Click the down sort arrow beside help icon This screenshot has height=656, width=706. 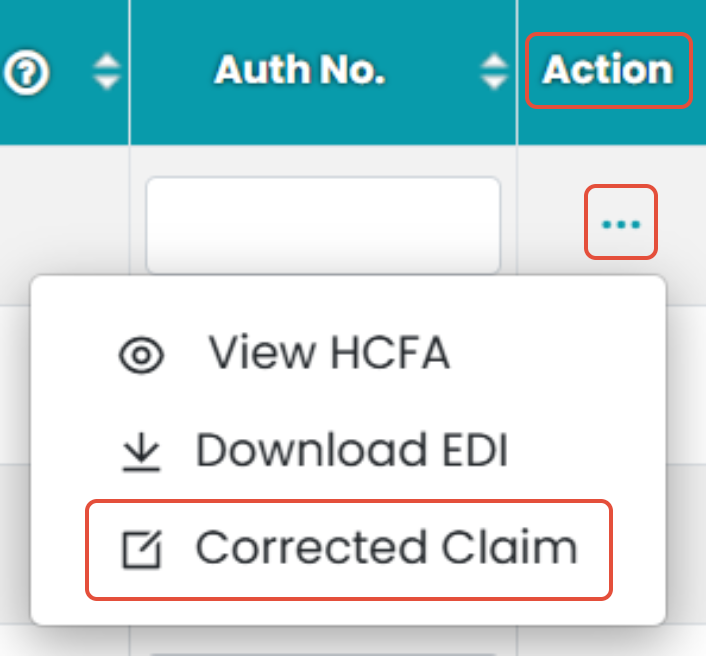(x=105, y=82)
